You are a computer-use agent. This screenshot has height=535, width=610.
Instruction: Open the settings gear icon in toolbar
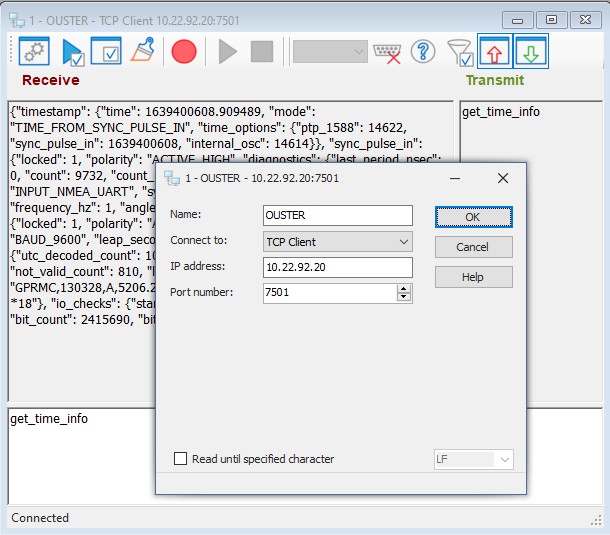[34, 52]
